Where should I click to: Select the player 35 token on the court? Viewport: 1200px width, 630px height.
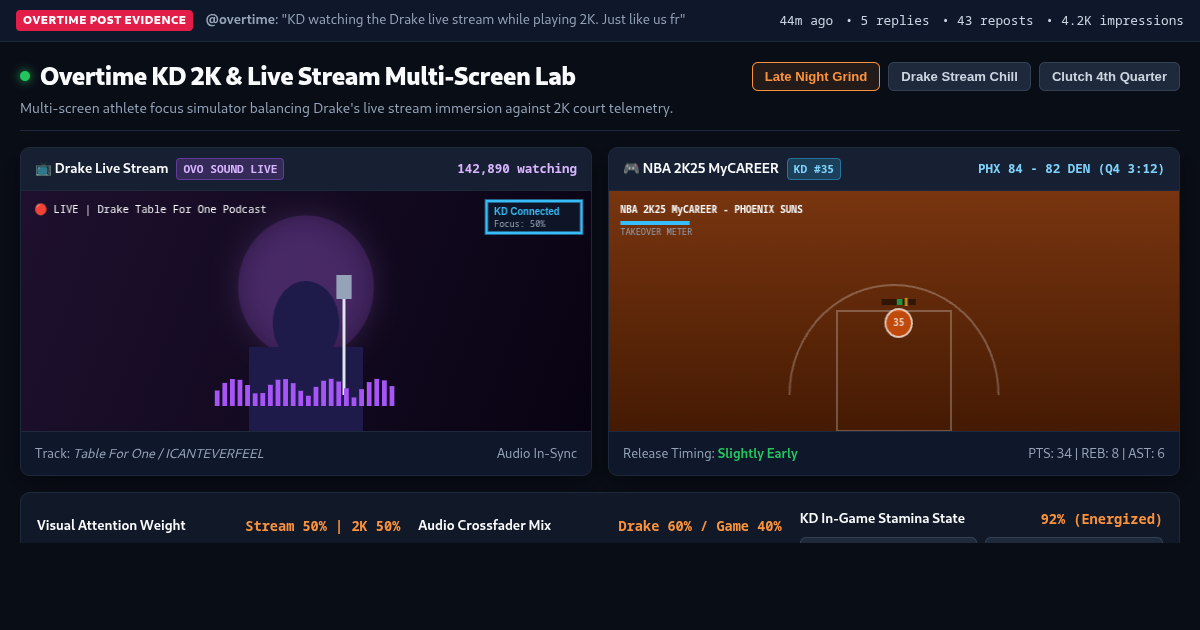click(x=898, y=322)
